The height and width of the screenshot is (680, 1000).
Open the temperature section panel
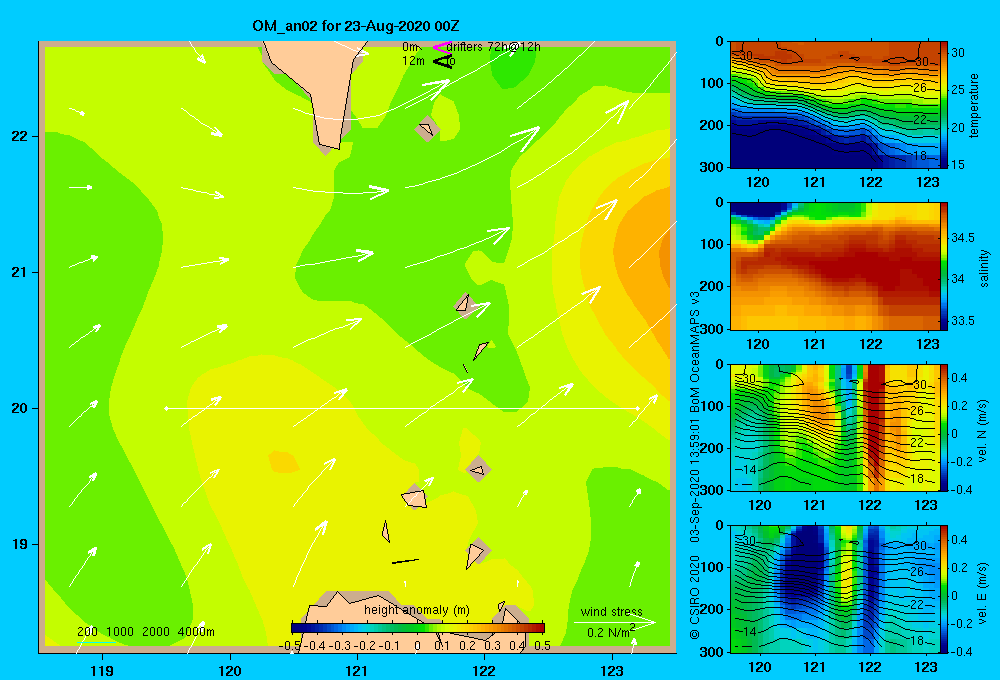pyautogui.click(x=835, y=105)
